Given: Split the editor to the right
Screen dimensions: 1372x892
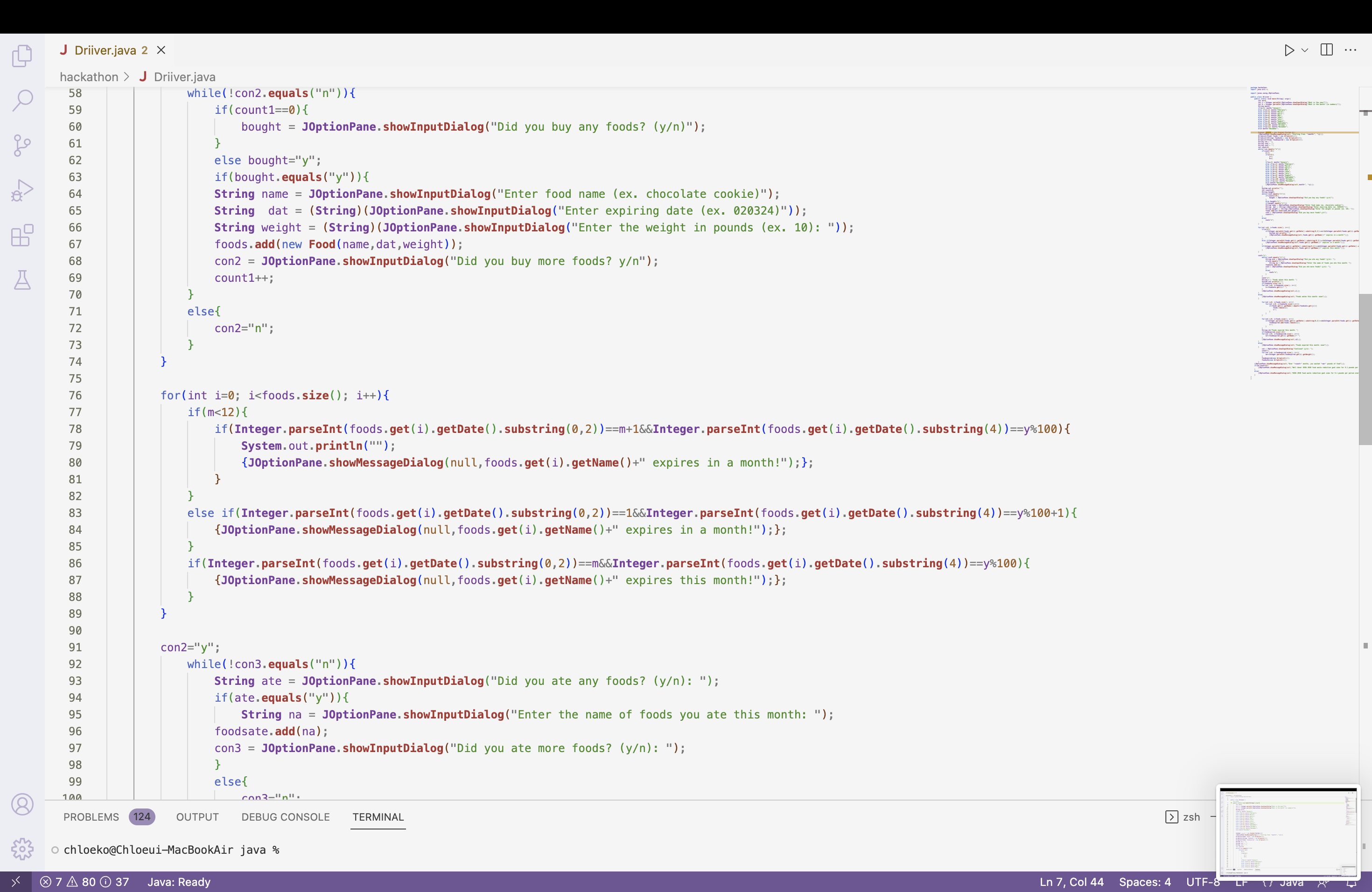Looking at the screenshot, I should [1326, 50].
